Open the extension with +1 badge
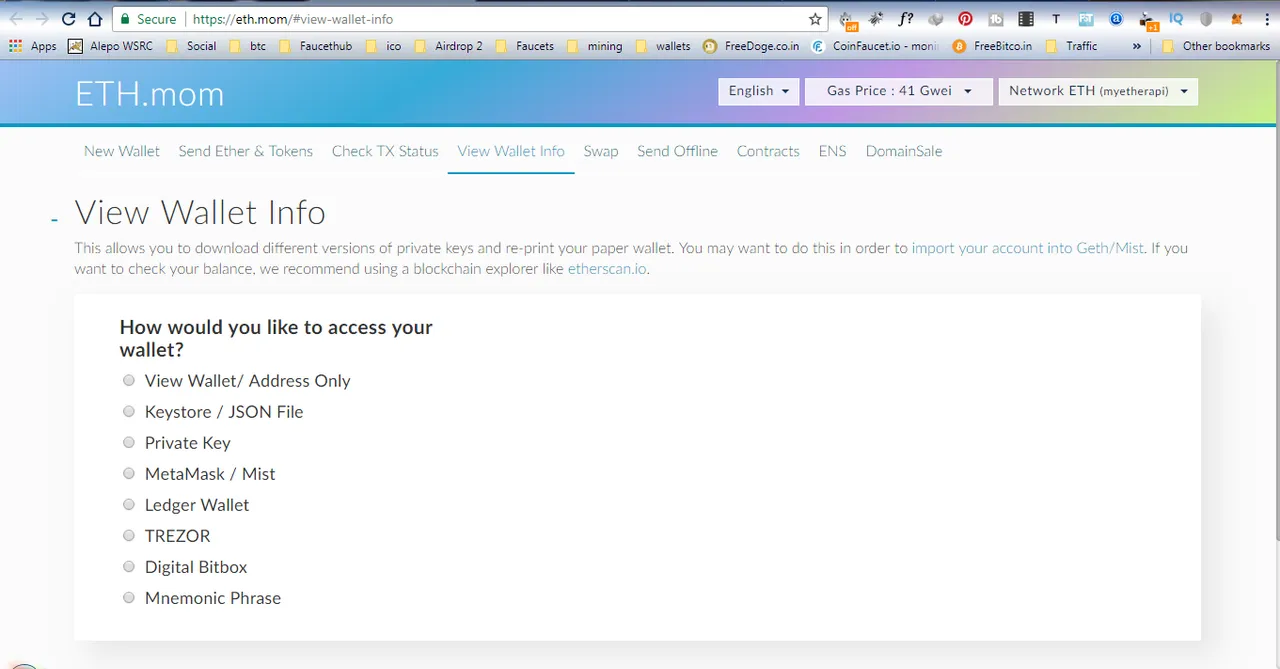This screenshot has height=669, width=1280. pyautogui.click(x=1147, y=20)
